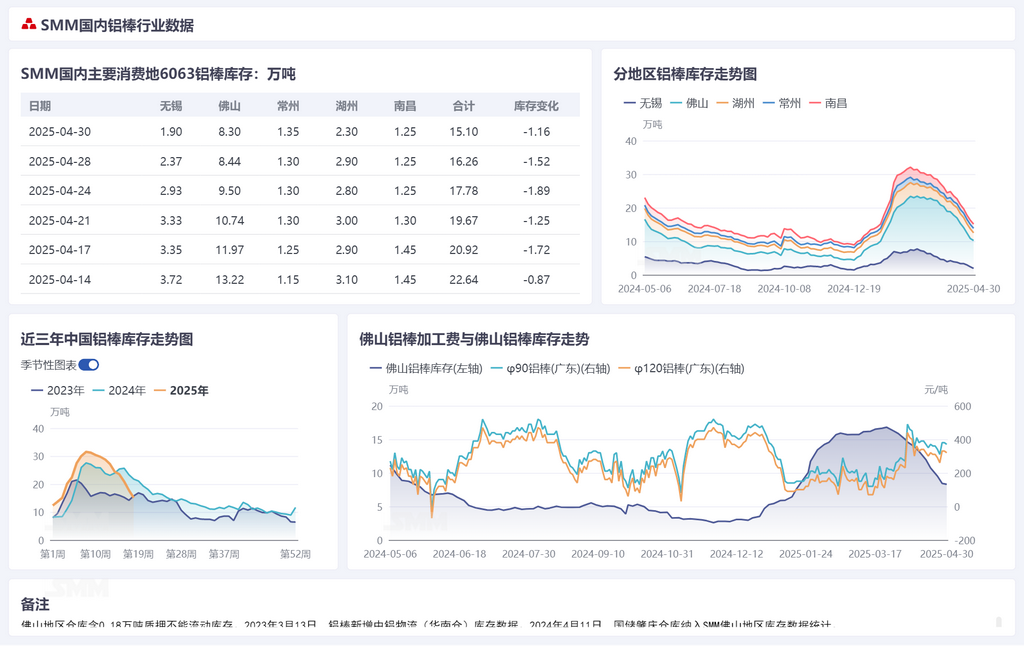Screen dimensions: 1024x646
Task: Click the 16.26 total value
Action: [464, 161]
